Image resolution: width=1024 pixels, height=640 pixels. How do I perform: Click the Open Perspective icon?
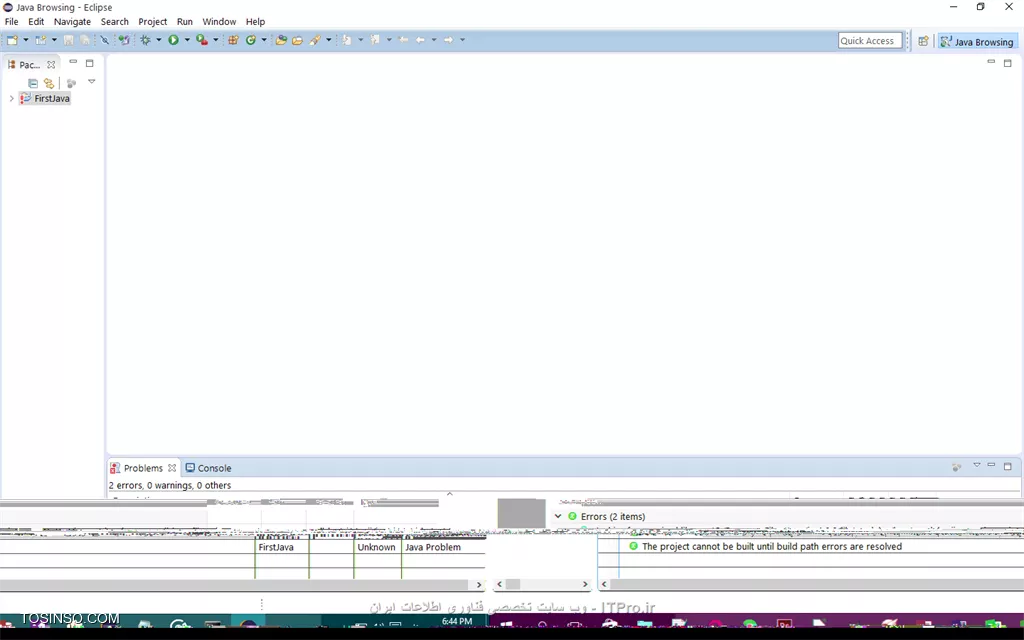pyautogui.click(x=923, y=41)
